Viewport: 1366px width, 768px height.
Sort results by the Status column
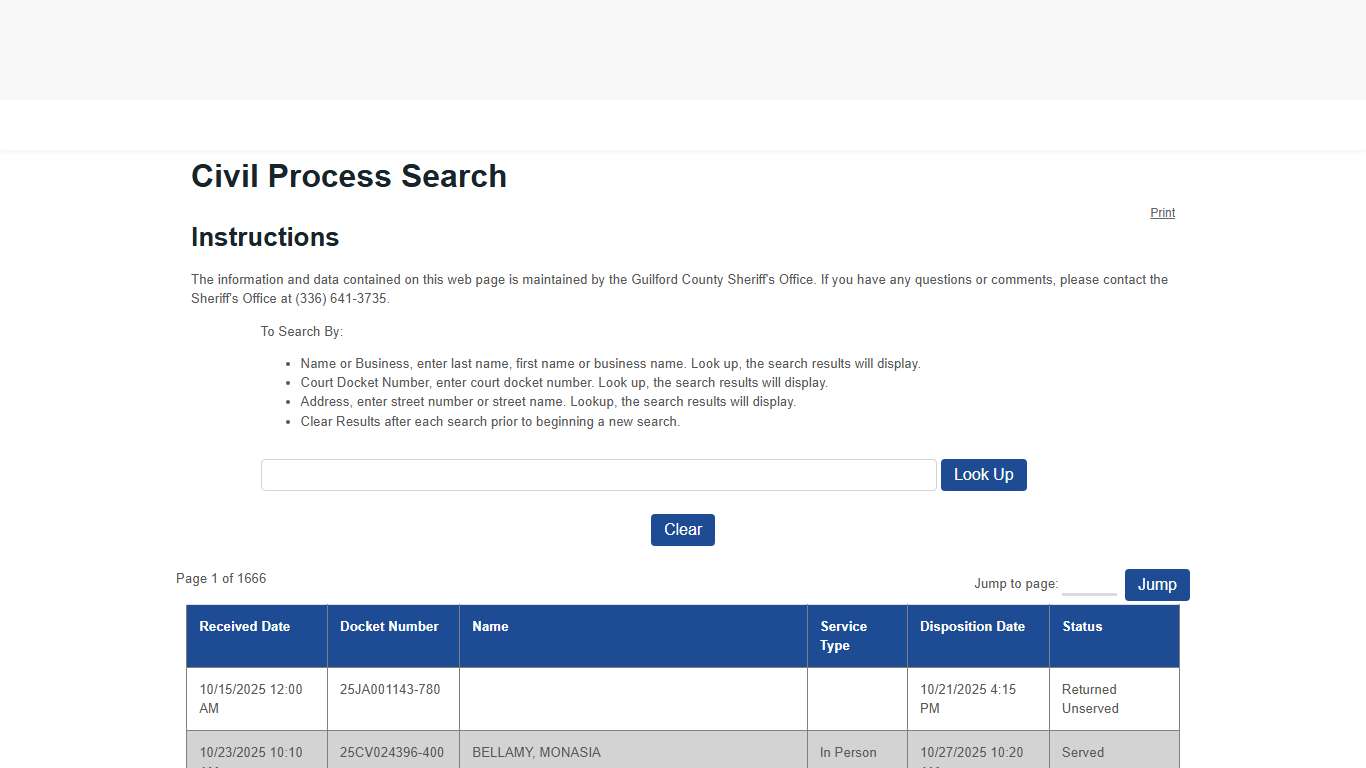pyautogui.click(x=1082, y=626)
